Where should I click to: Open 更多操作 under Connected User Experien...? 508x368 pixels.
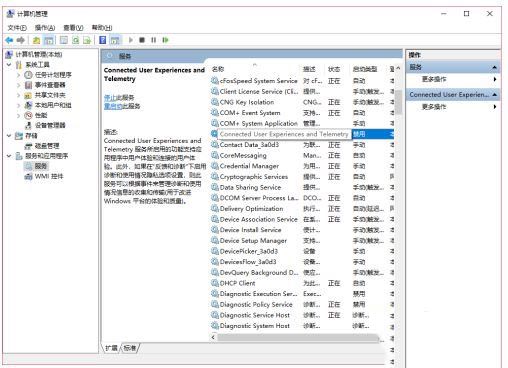click(434, 107)
